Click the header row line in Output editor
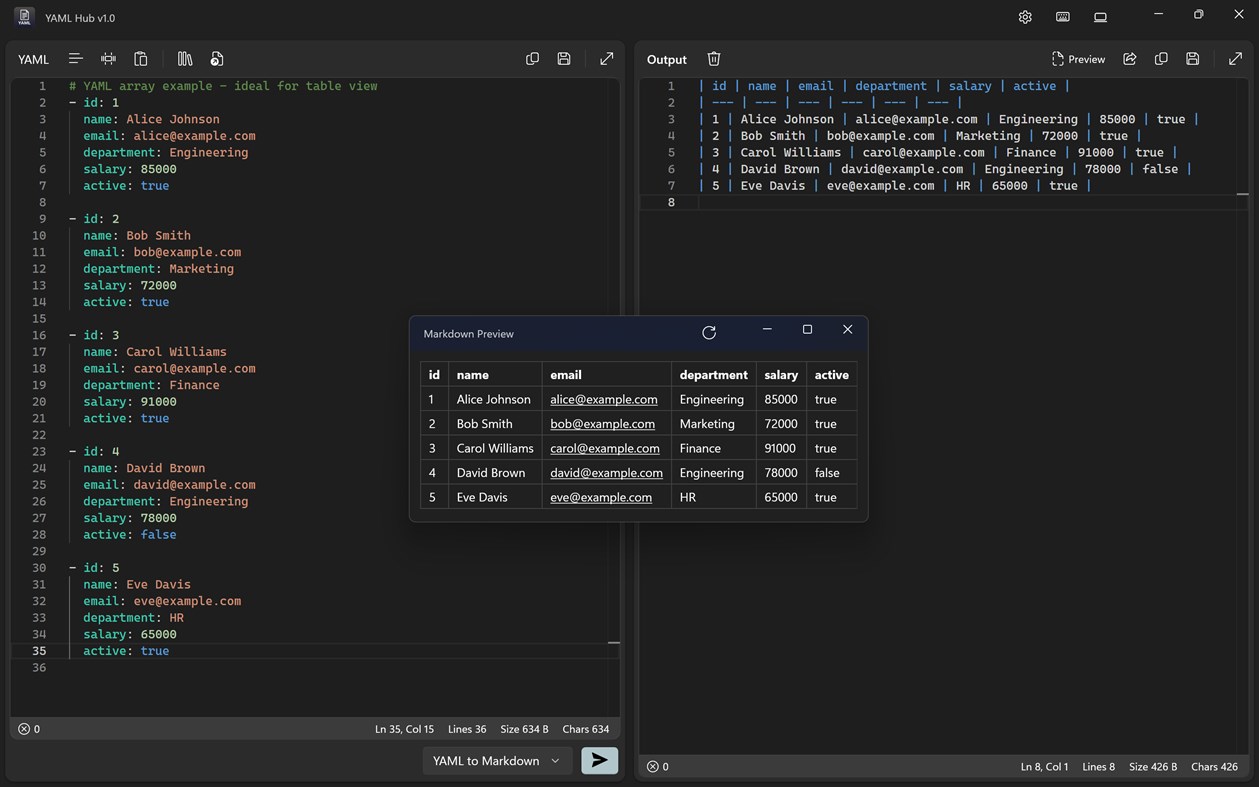The width and height of the screenshot is (1259, 787). pos(884,86)
